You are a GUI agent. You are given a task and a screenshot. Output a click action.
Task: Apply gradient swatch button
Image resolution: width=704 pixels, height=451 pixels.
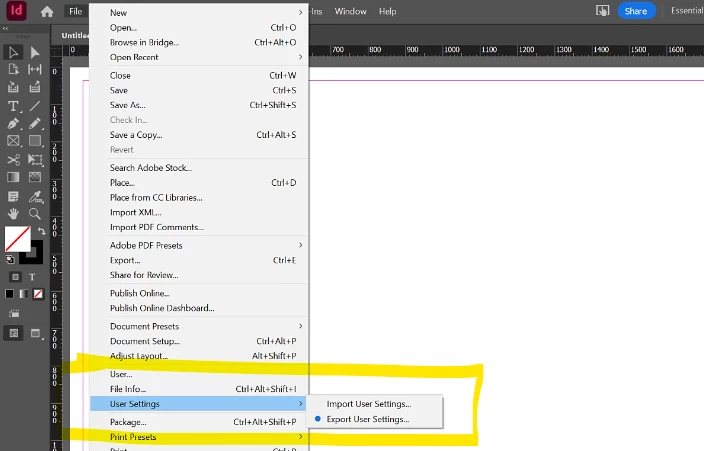coord(24,294)
